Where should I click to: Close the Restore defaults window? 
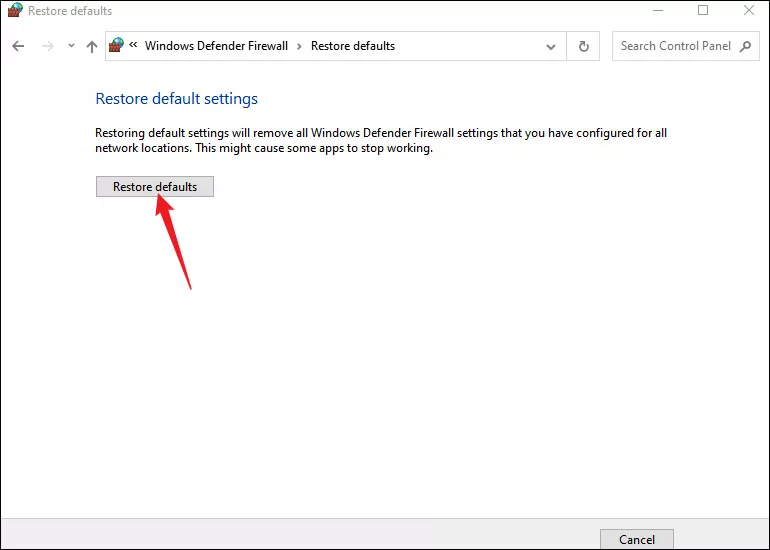748,10
